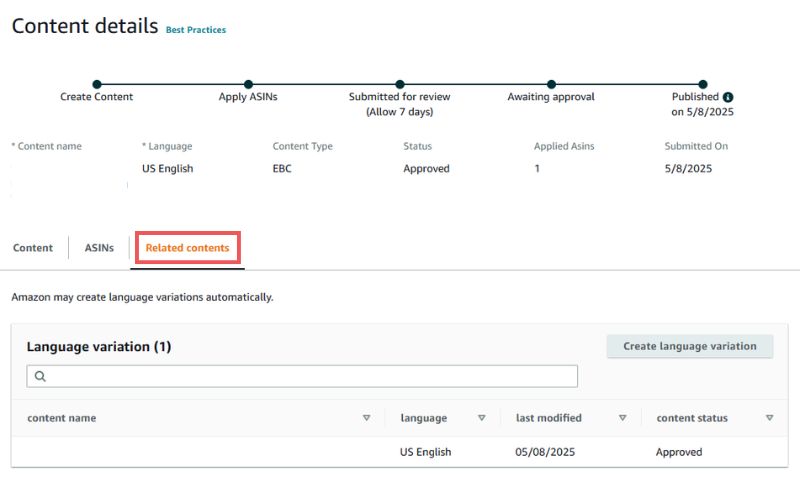This screenshot has width=800, height=500.
Task: Select the Apply ASINs step dot
Action: coord(248,84)
